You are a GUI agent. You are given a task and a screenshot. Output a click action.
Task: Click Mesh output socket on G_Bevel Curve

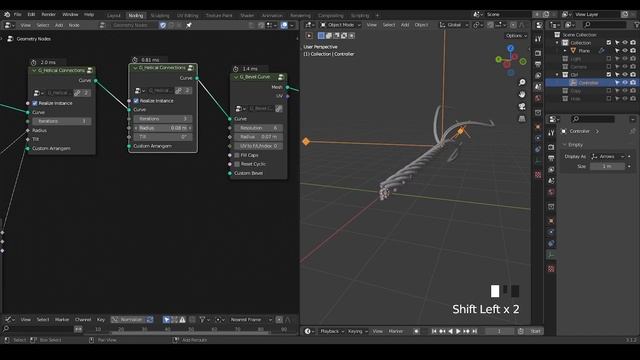(287, 87)
